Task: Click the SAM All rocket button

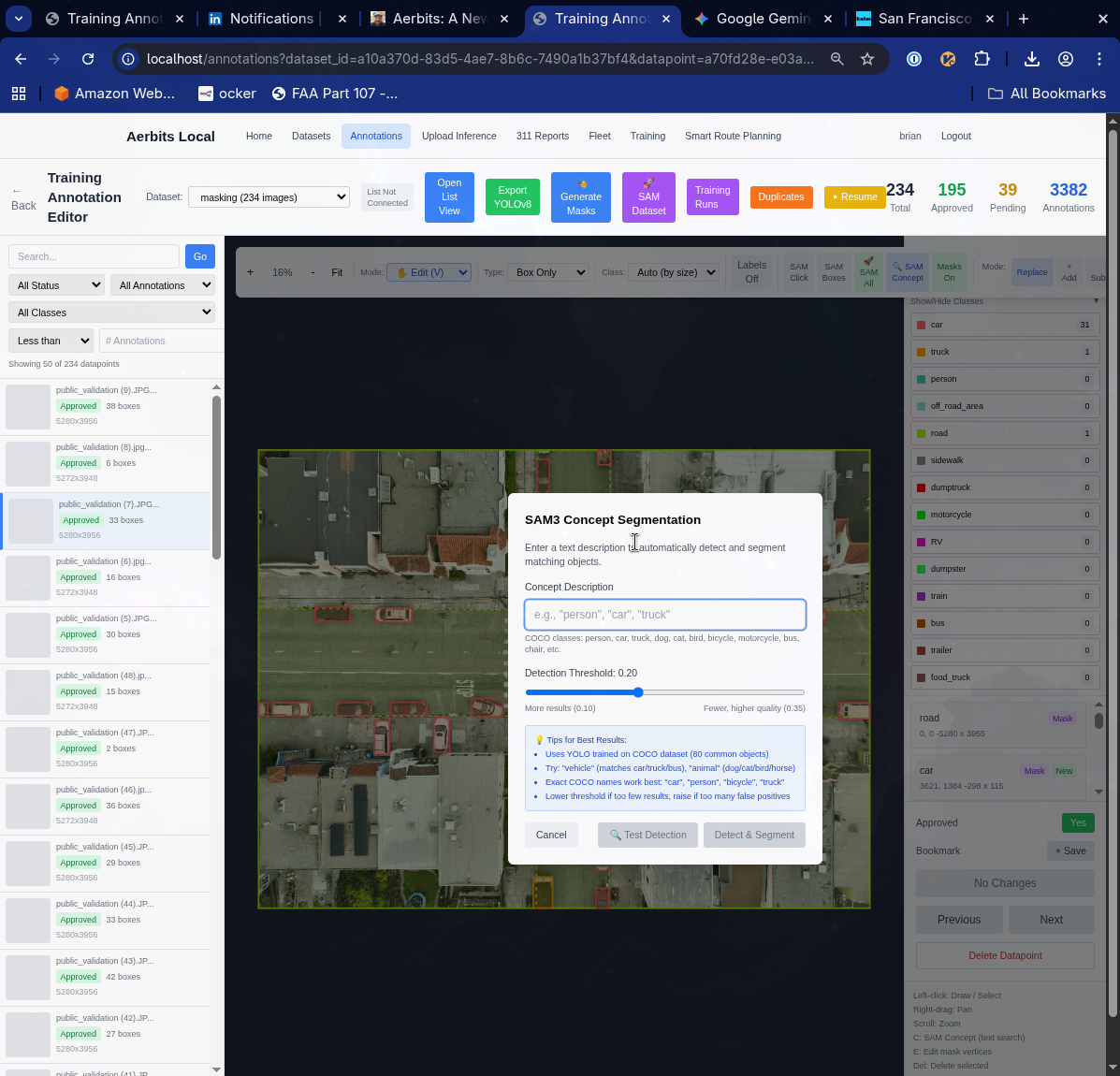Action: tap(868, 272)
